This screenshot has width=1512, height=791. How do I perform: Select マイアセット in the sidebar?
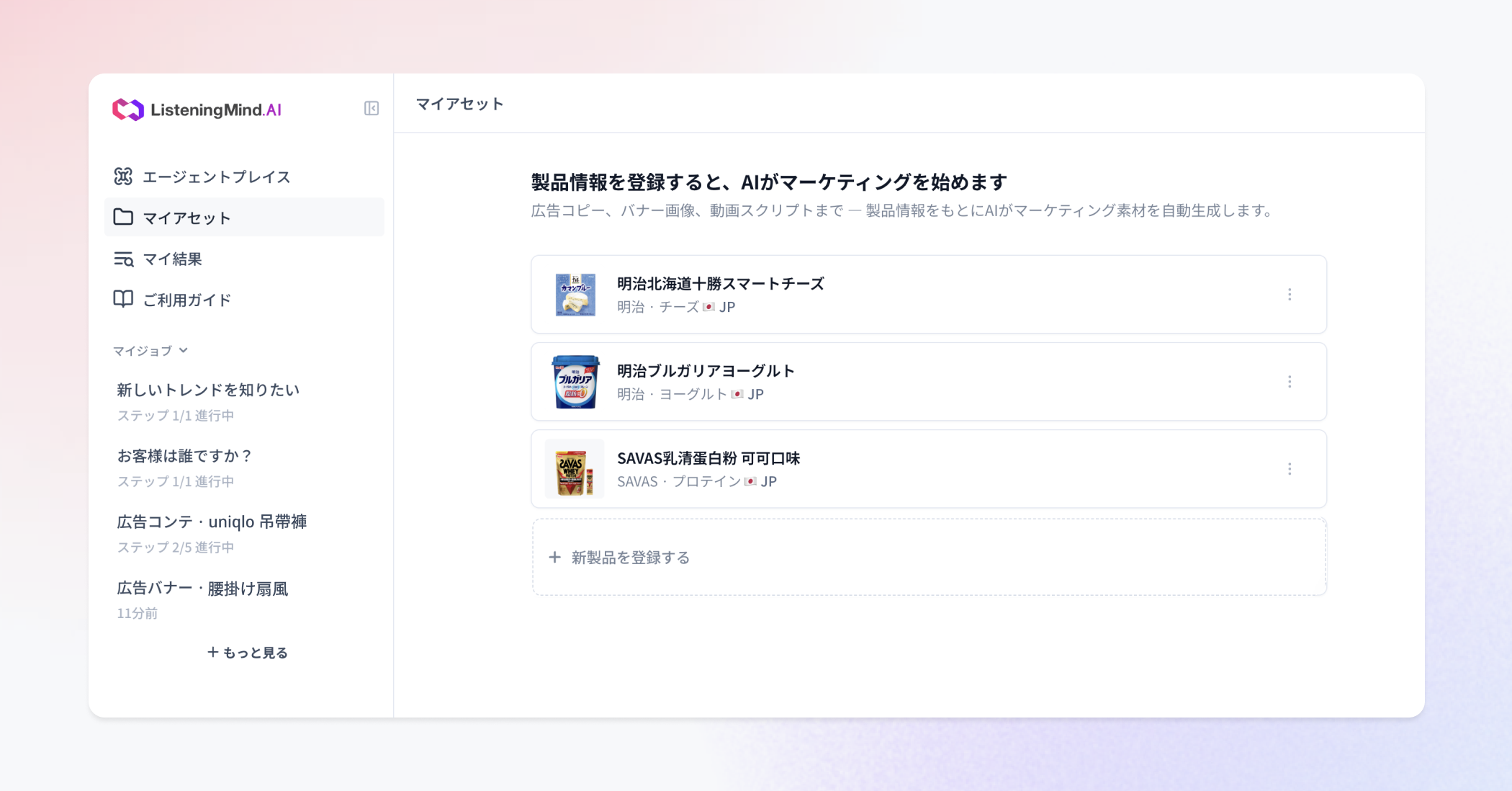click(x=244, y=217)
